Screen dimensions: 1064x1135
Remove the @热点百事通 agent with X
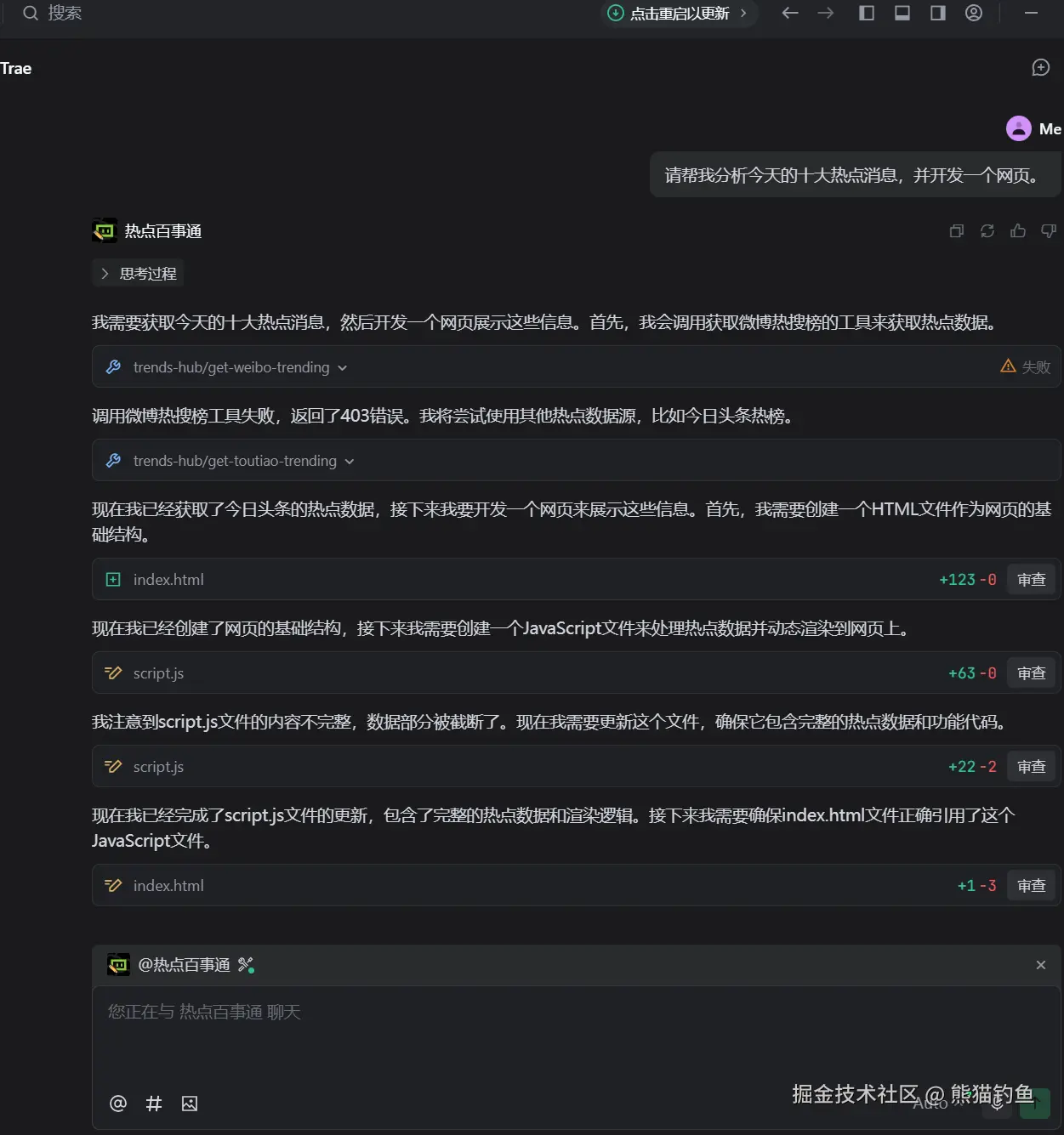1041,965
